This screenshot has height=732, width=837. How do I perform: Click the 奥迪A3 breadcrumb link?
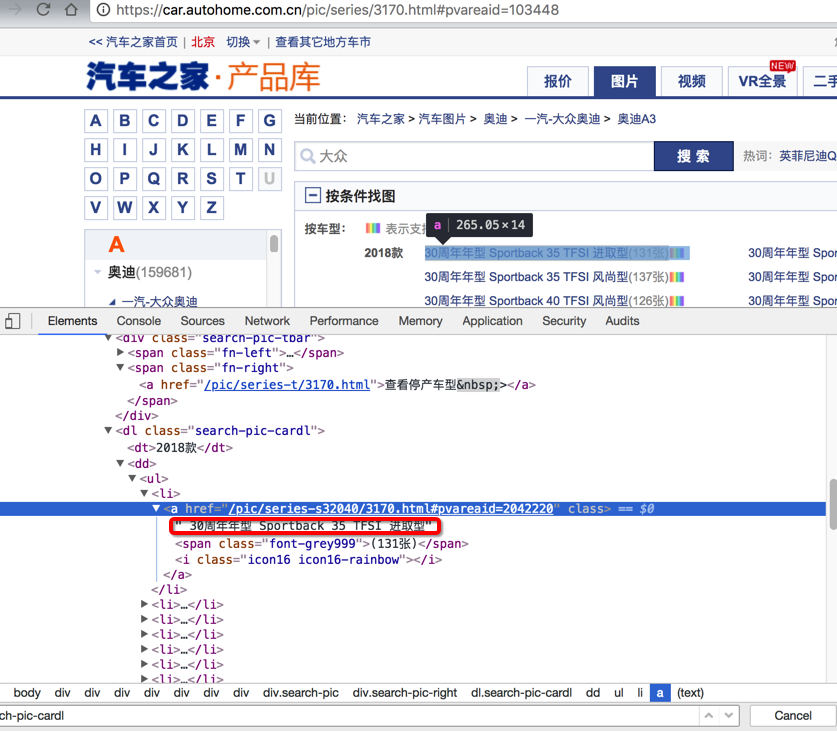click(x=636, y=119)
